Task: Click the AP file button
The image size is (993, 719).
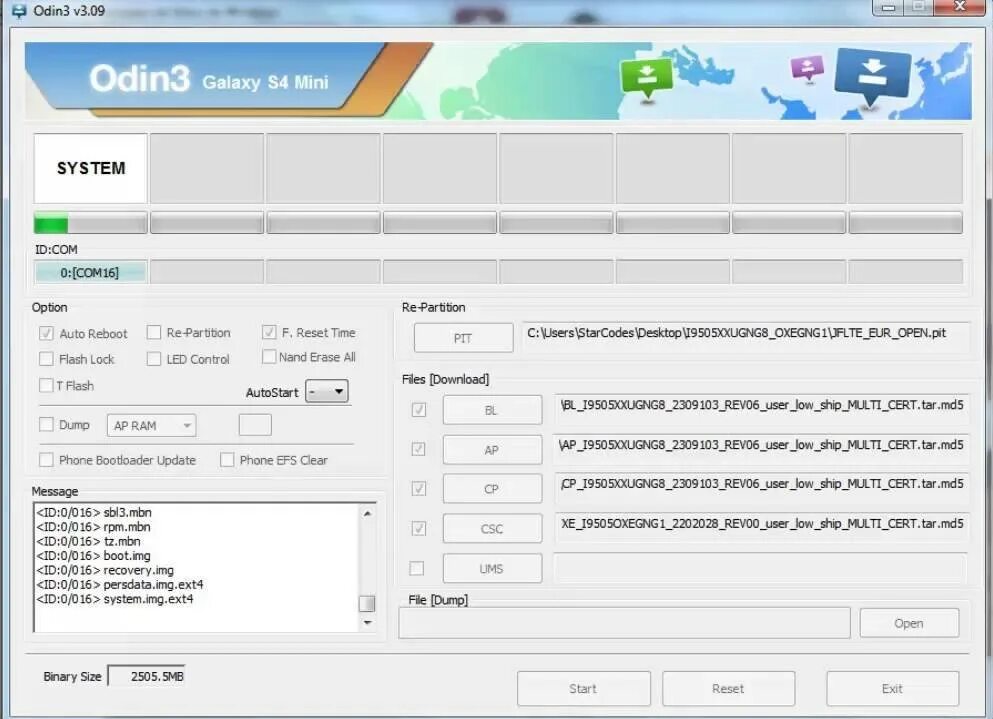Action: [492, 450]
